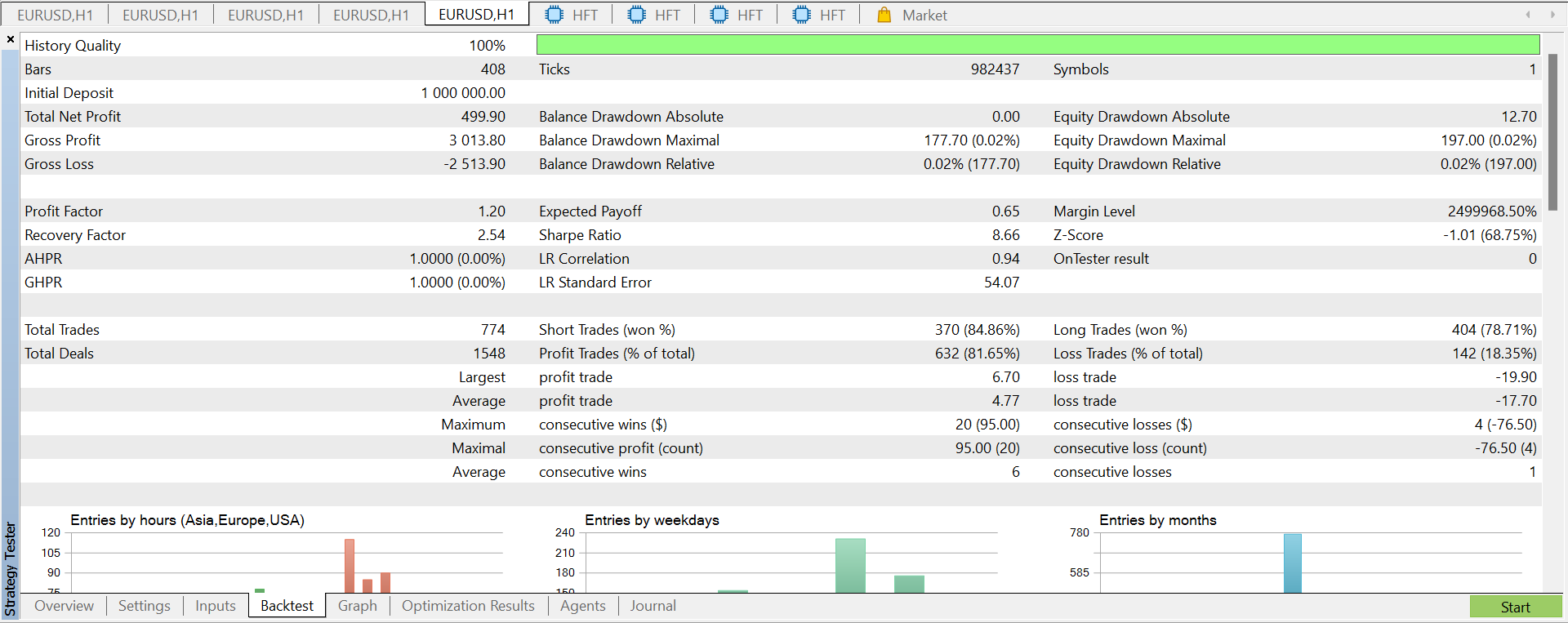The width and height of the screenshot is (1568, 623).
Task: Select the average loss trade value -17.70
Action: coord(1517,401)
